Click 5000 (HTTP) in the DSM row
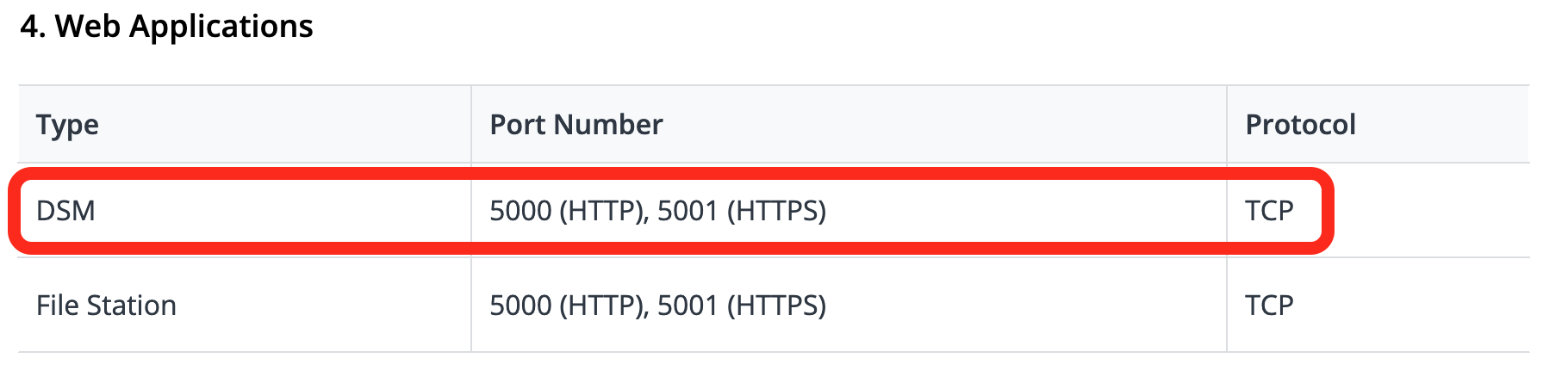 coord(568,211)
